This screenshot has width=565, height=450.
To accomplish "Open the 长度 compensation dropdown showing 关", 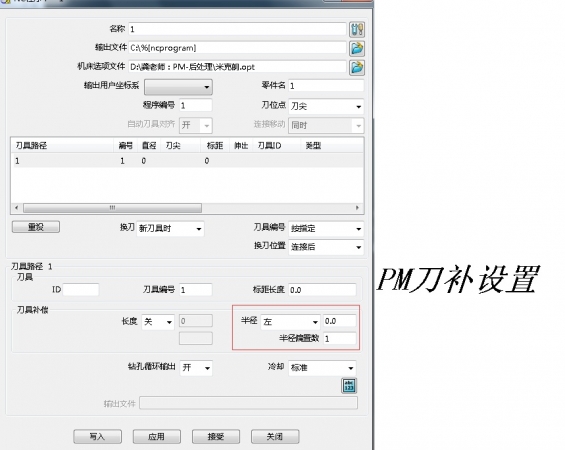I will click(158, 322).
